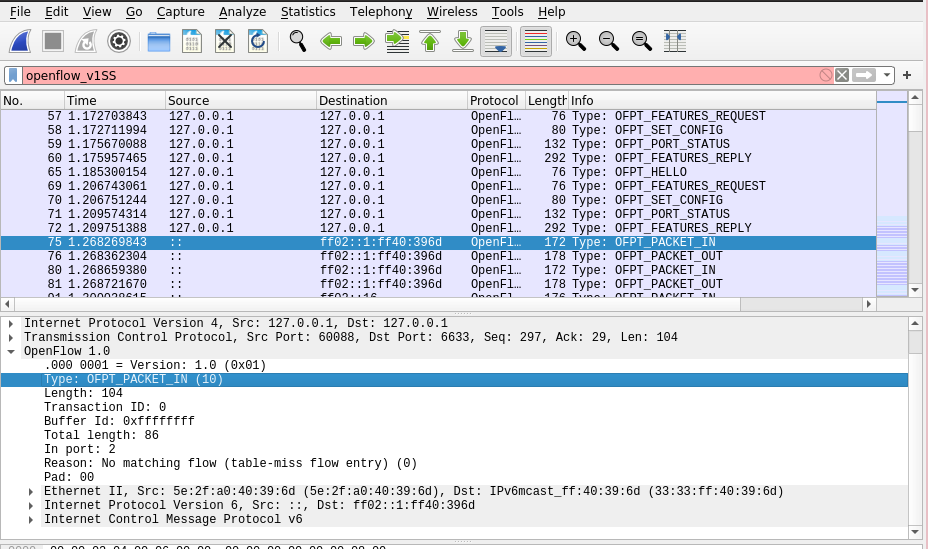Open capture options gear icon
This screenshot has width=928, height=549.
pyautogui.click(x=119, y=41)
